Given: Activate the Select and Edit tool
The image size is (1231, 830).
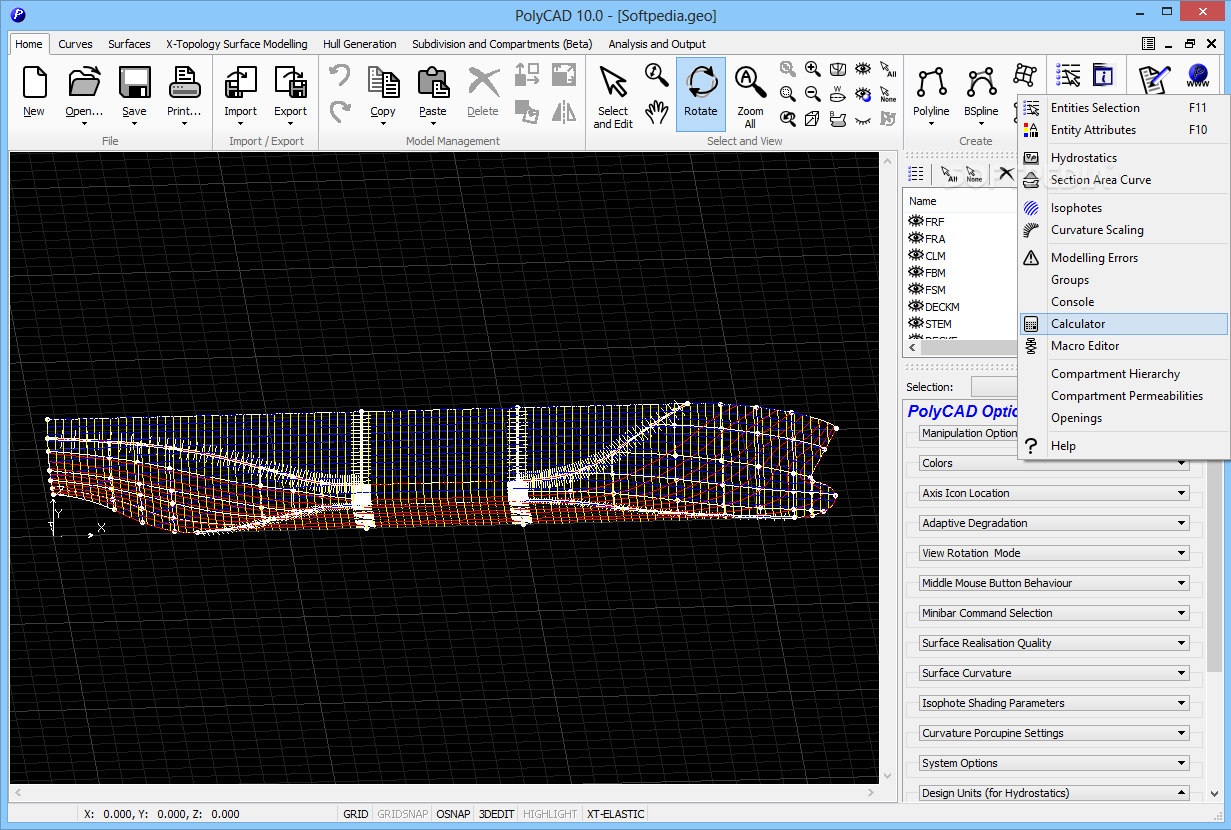Looking at the screenshot, I should point(613,95).
